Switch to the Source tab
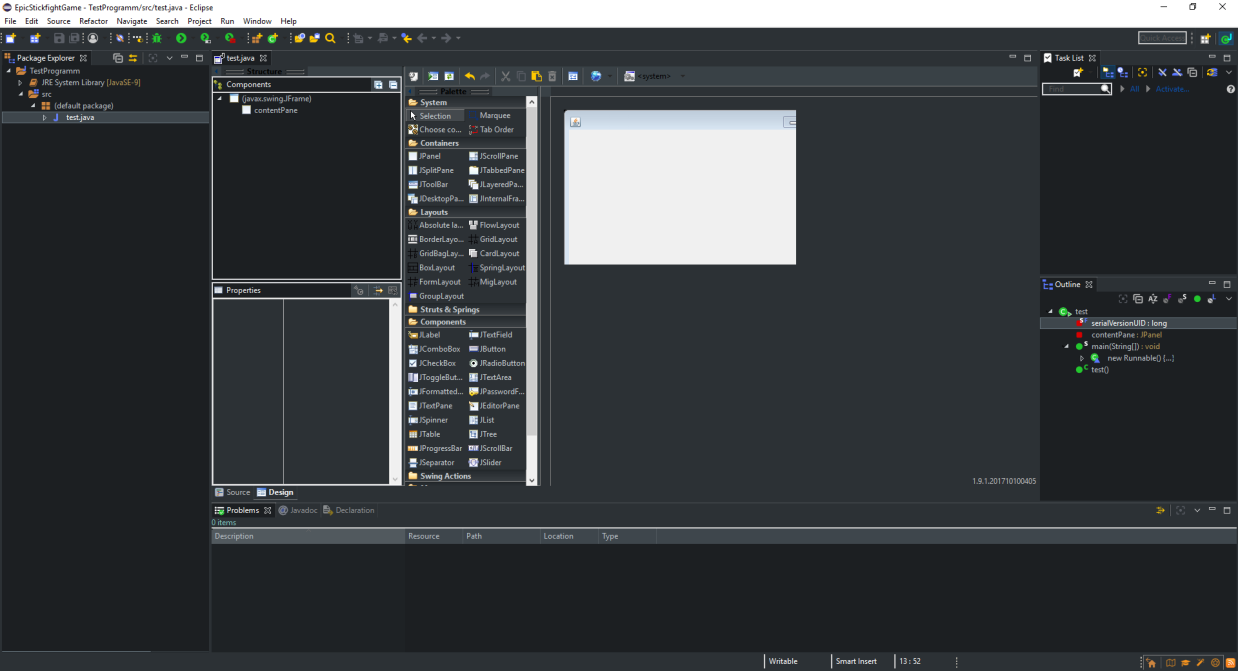1238x671 pixels. coord(233,492)
